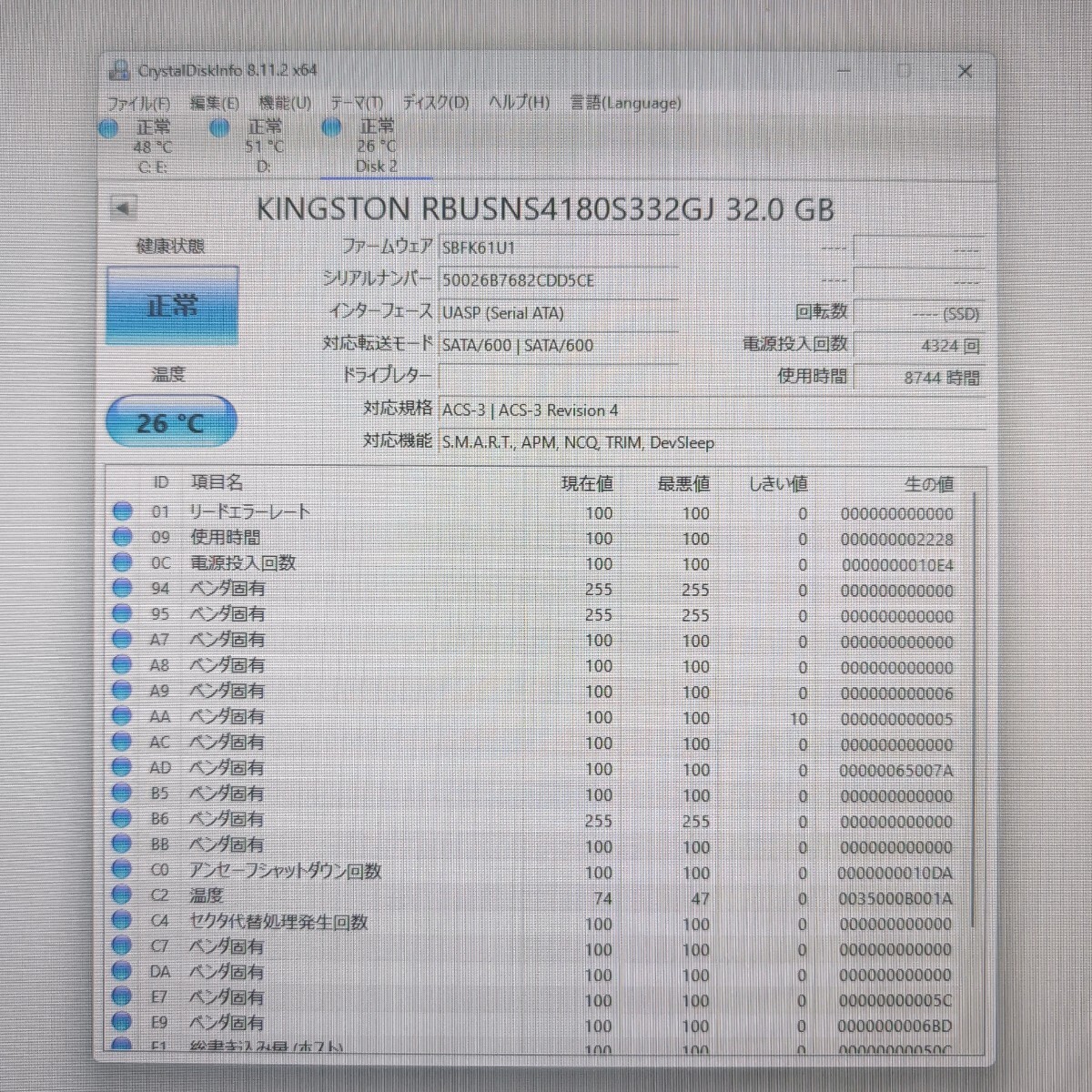Select the アンセーフシャットダウン回数 attribute name
1092x1092 pixels.
point(286,871)
